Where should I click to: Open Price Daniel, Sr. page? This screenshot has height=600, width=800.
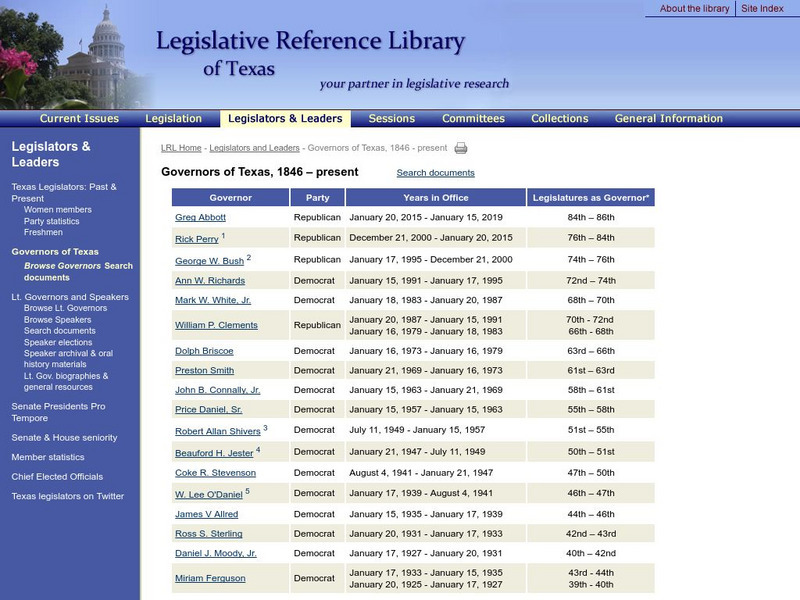pyautogui.click(x=209, y=409)
